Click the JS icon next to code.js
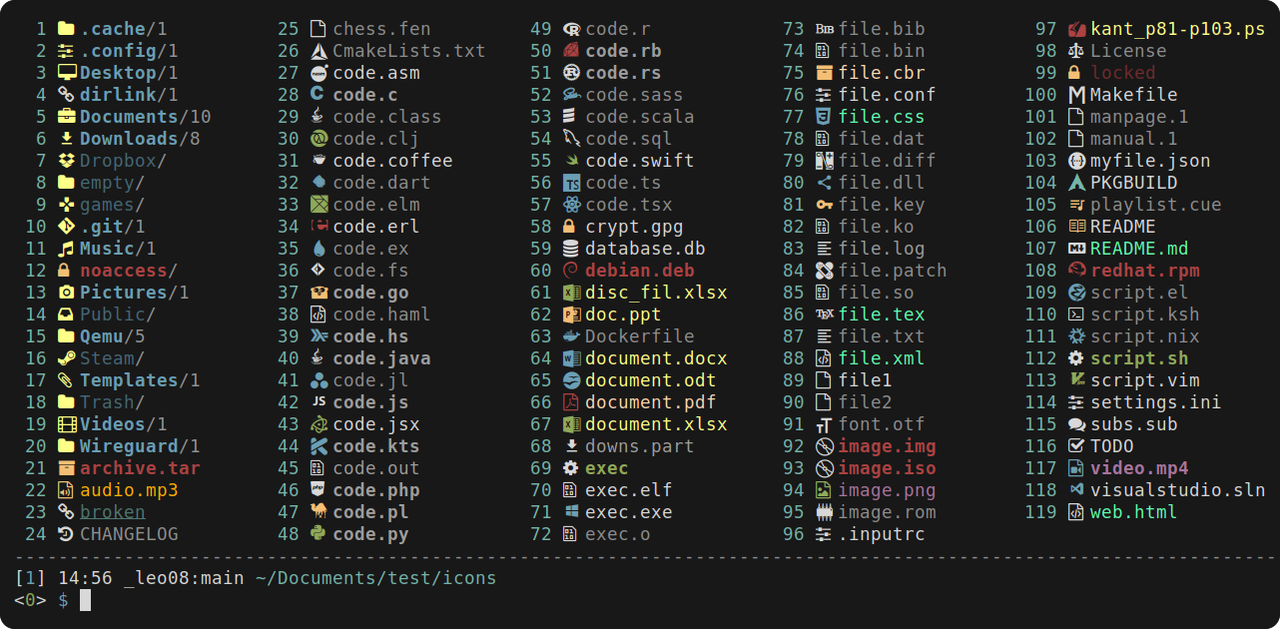Viewport: 1280px width, 629px height. tap(319, 403)
